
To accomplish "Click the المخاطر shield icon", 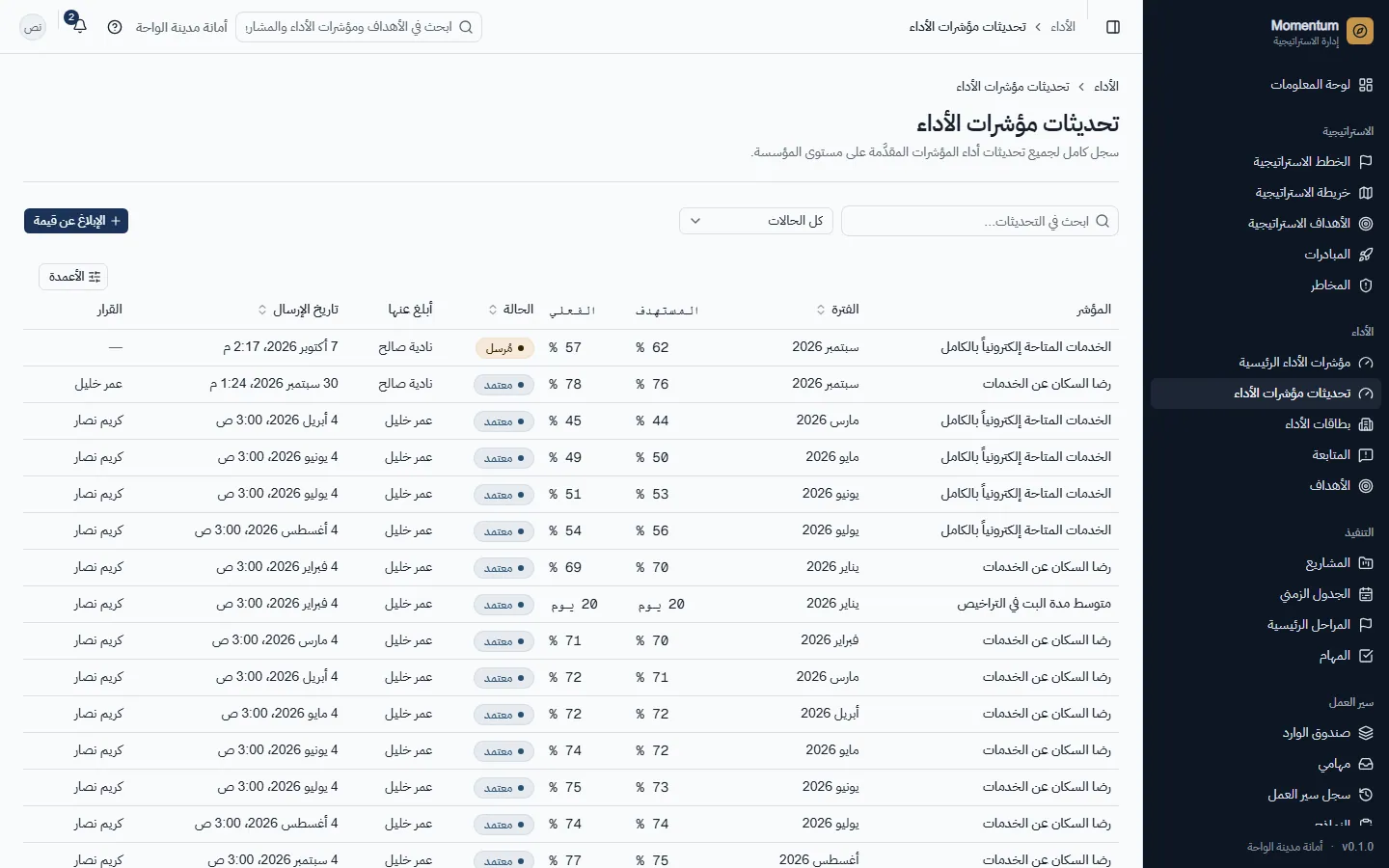I will (x=1366, y=285).
